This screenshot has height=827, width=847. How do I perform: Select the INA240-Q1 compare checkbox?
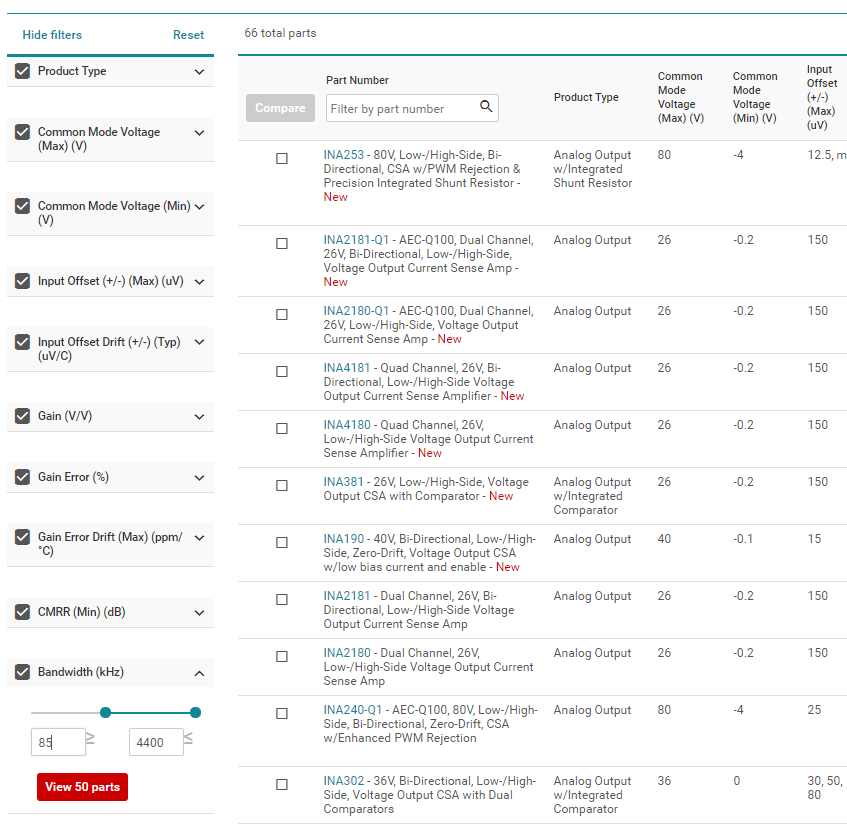[x=282, y=714]
